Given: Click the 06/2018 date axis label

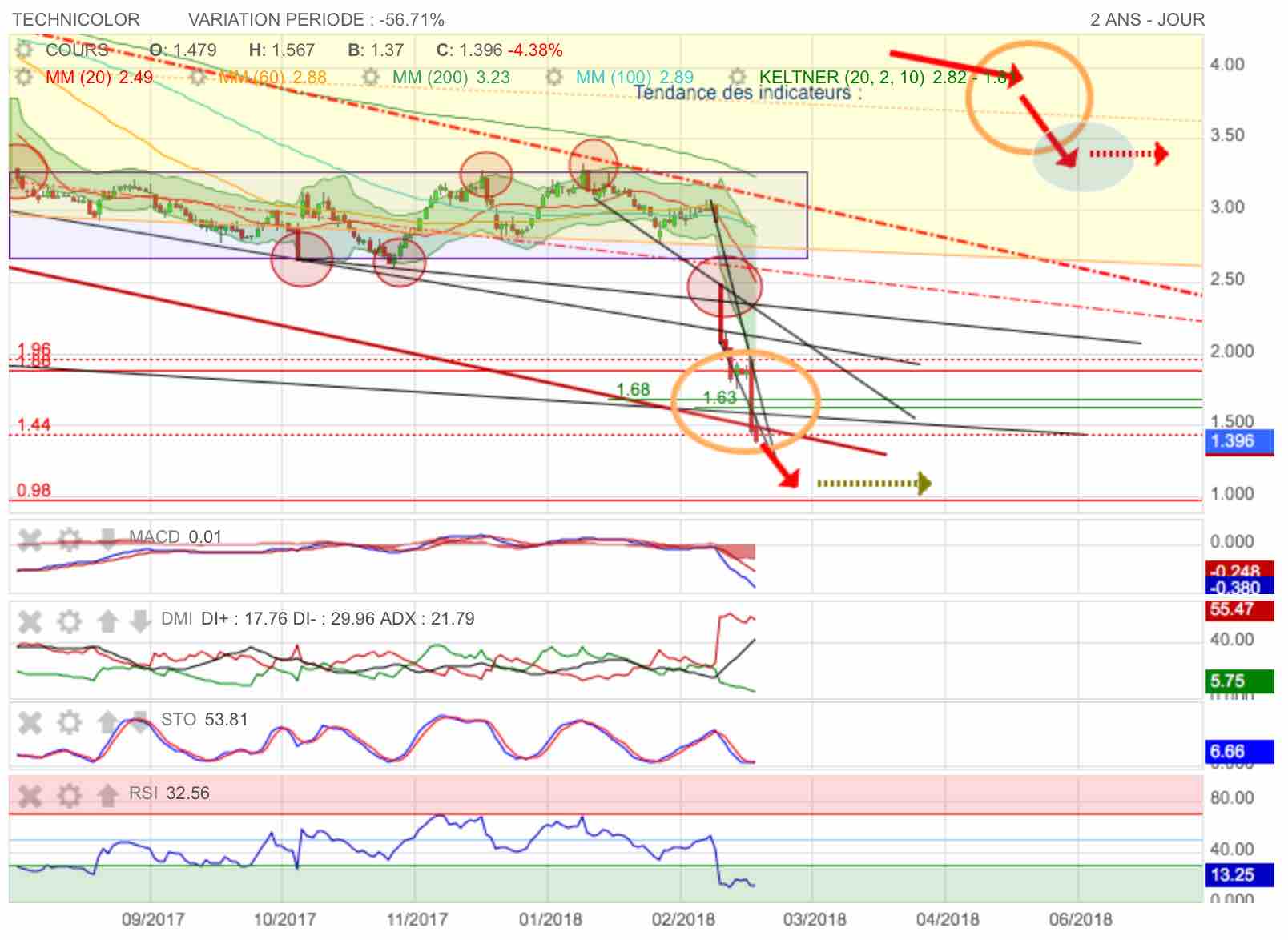Looking at the screenshot, I should tap(1081, 918).
